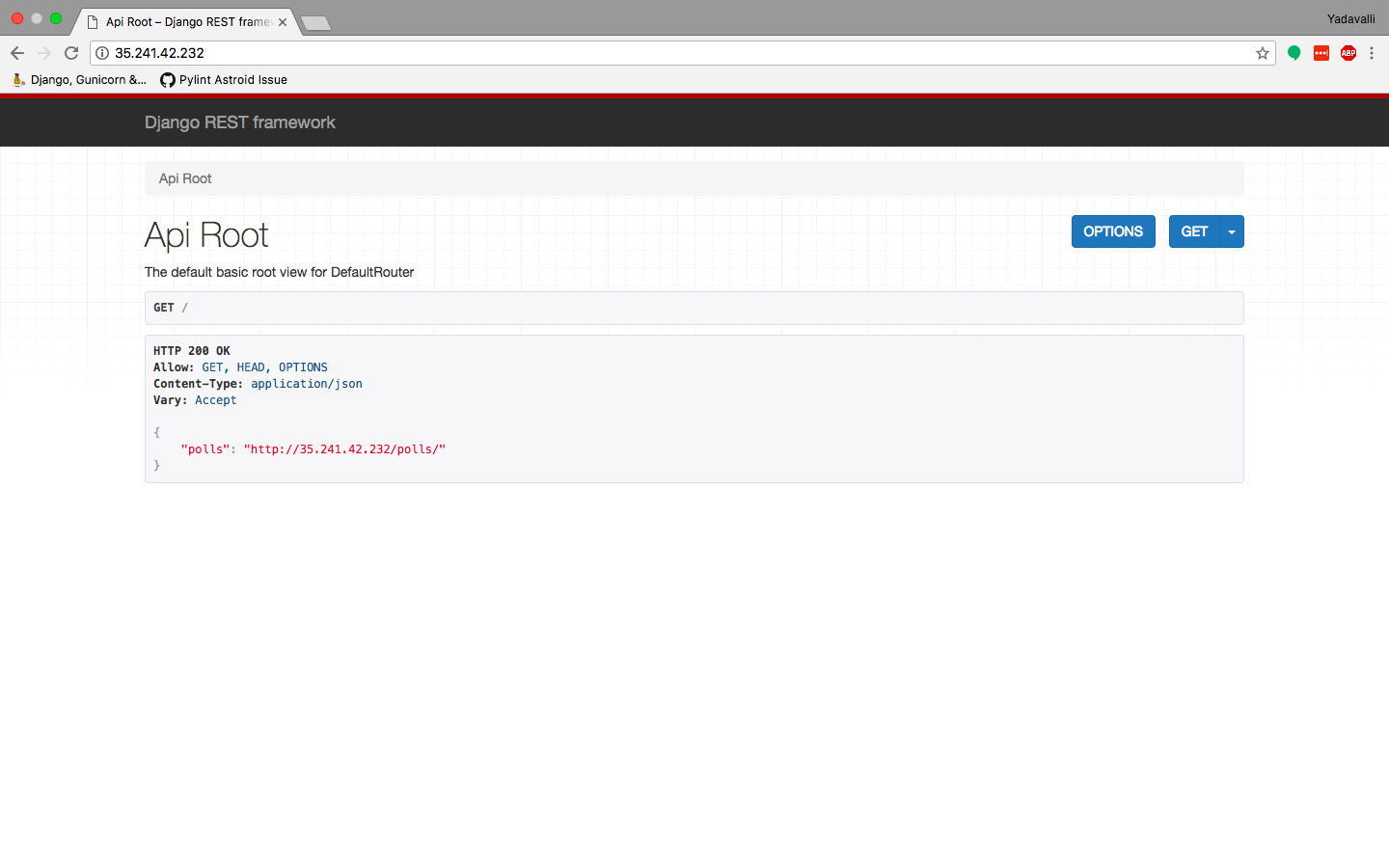Reload the page with refresh icon
The height and width of the screenshot is (868, 1389).
click(71, 53)
